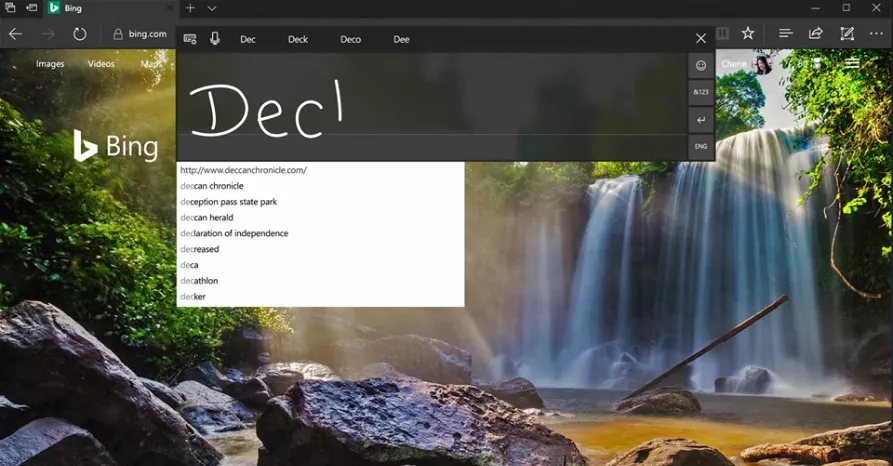Screen dimensions: 893x466
Task: Go back with the back arrow
Action: tap(15, 34)
